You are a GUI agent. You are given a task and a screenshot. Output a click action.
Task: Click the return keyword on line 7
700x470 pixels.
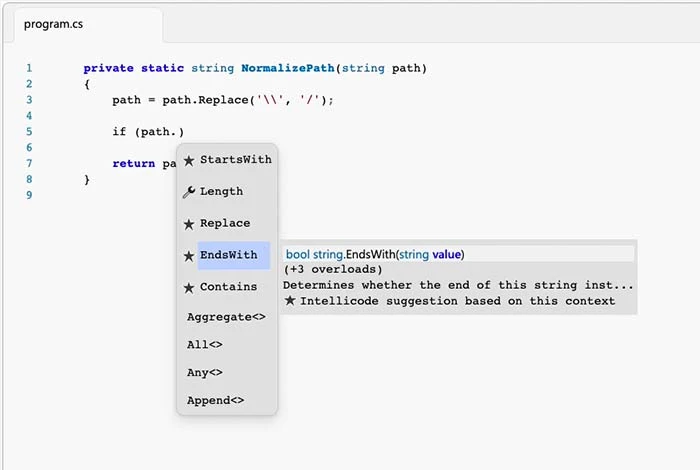[x=133, y=164]
